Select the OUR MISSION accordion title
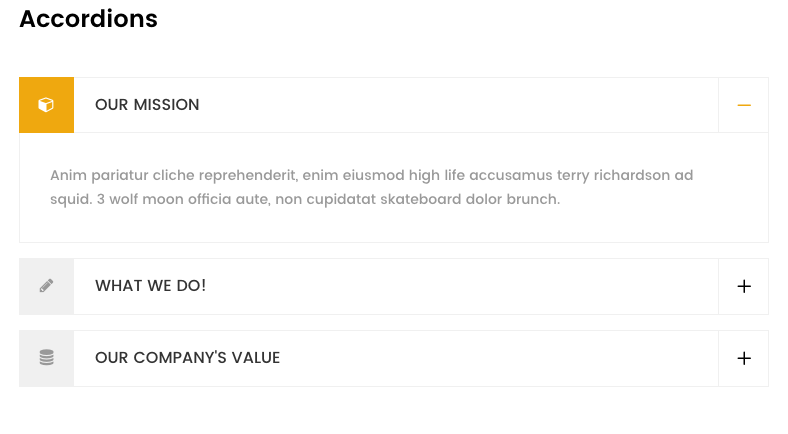 147,105
